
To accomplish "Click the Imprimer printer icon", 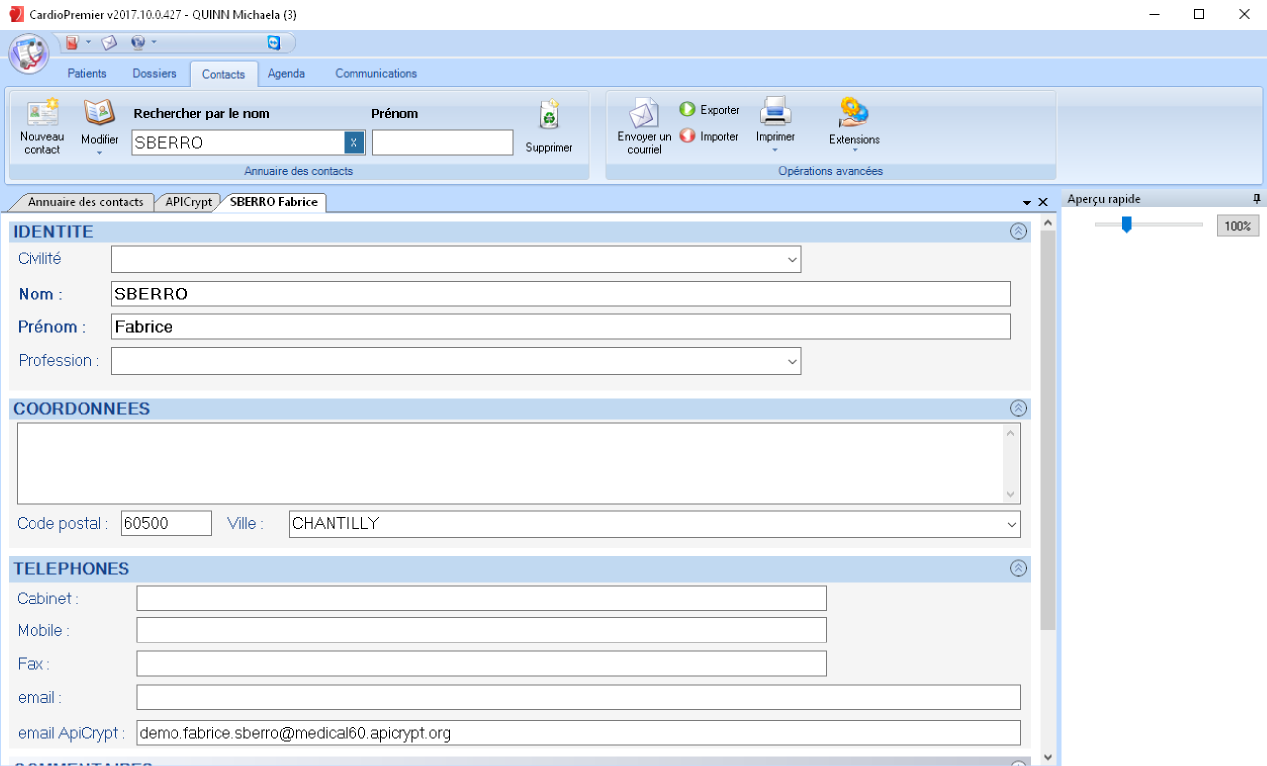I will pos(776,110).
